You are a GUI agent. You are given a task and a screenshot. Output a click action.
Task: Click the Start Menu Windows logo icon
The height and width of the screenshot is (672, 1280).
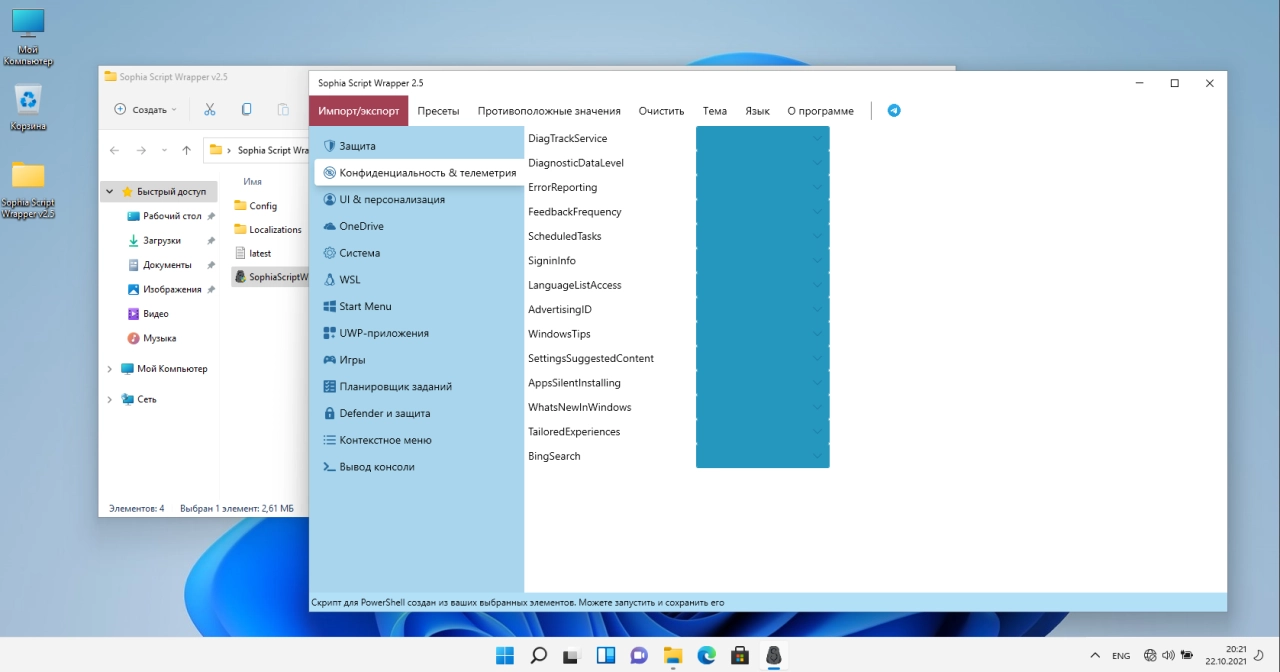pos(330,307)
